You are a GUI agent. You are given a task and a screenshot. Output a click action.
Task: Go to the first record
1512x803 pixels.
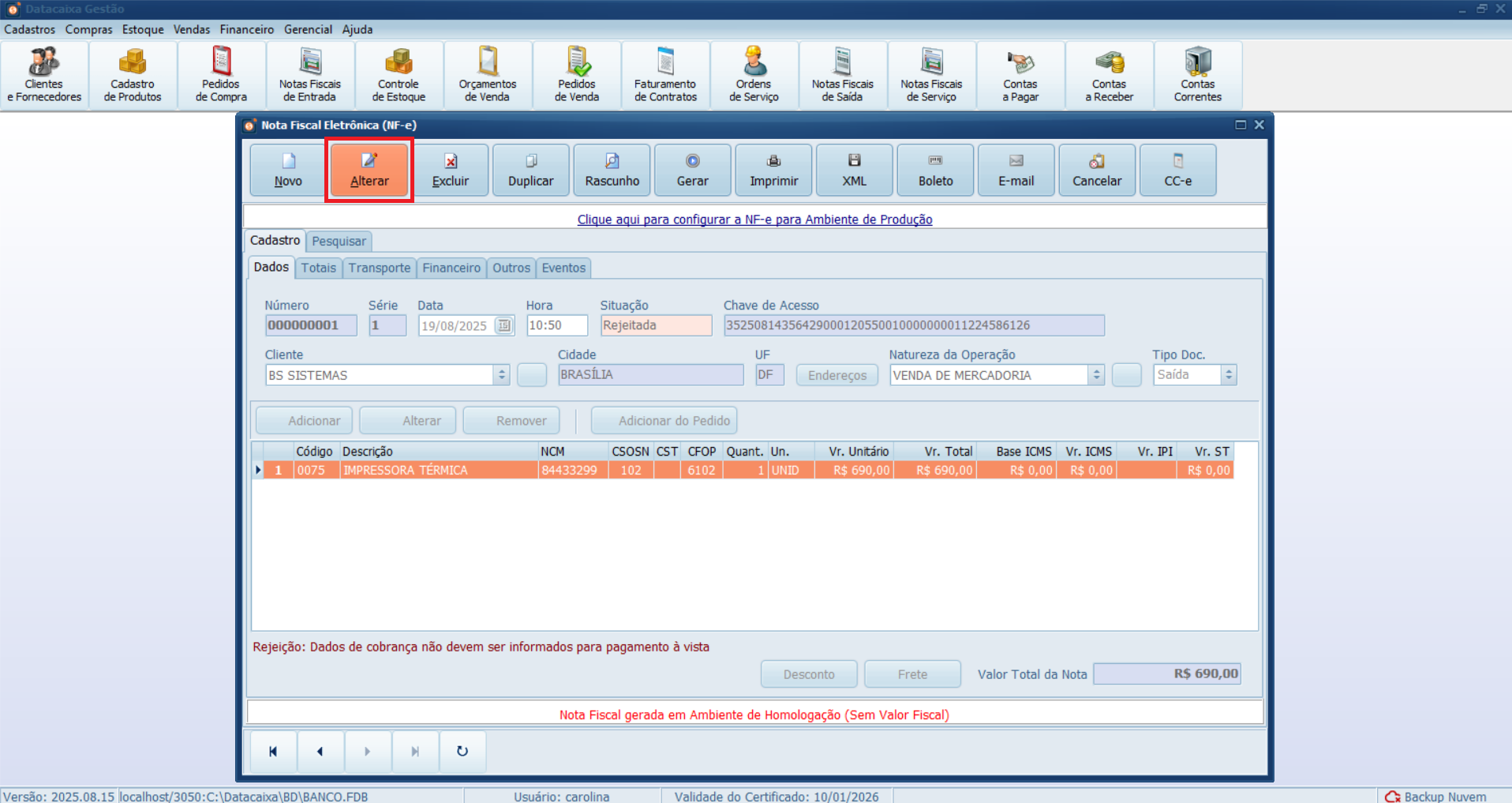[273, 751]
